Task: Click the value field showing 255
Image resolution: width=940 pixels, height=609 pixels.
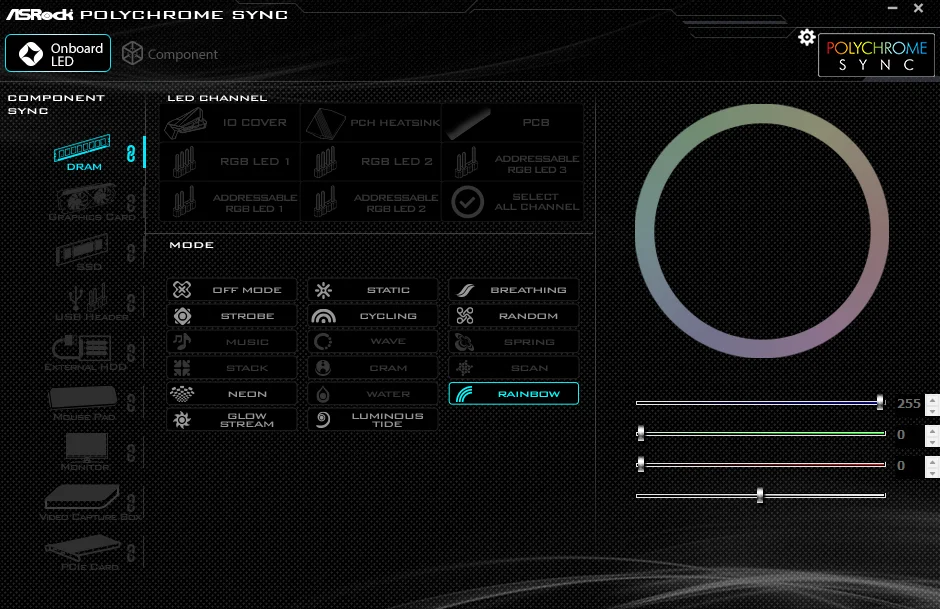Action: click(x=908, y=403)
